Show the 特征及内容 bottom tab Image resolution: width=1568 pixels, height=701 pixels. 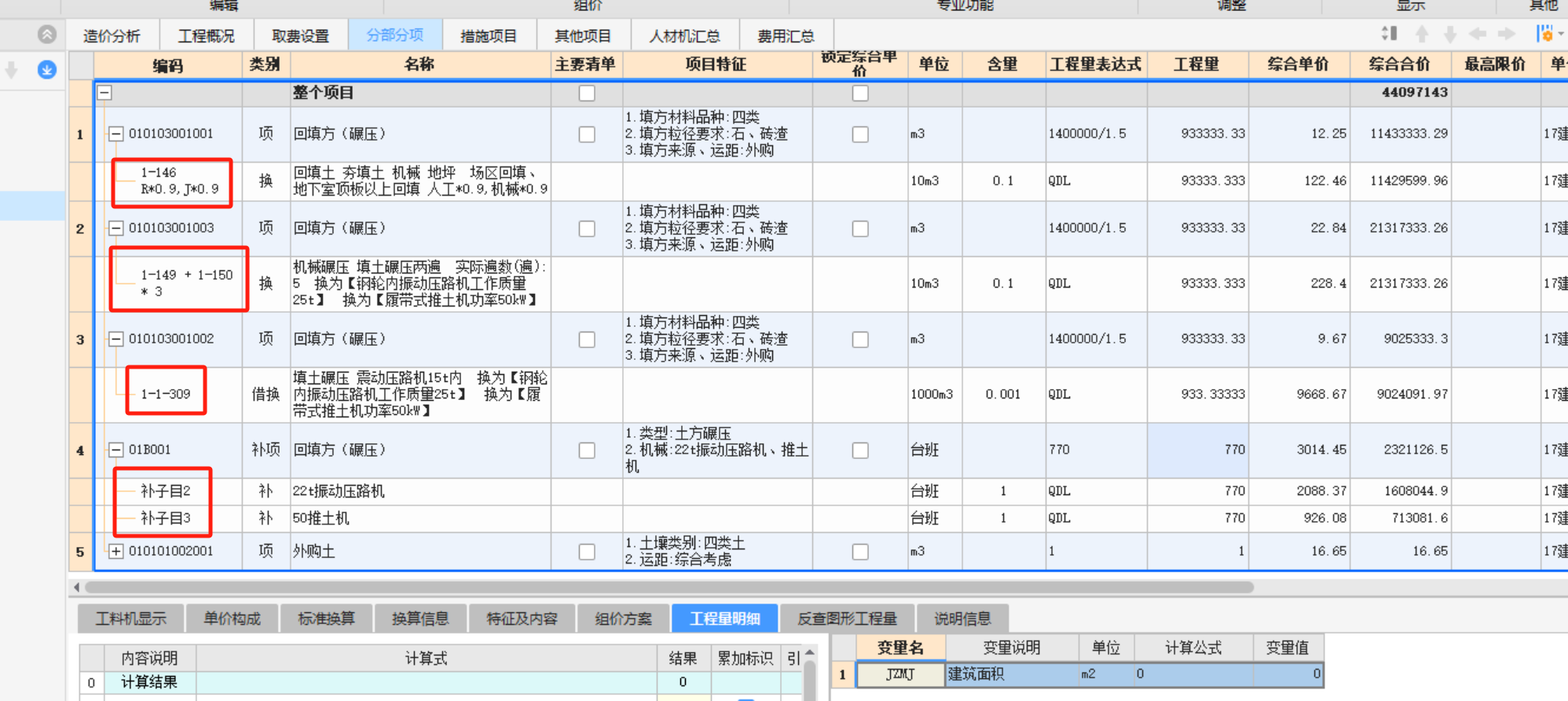point(522,618)
